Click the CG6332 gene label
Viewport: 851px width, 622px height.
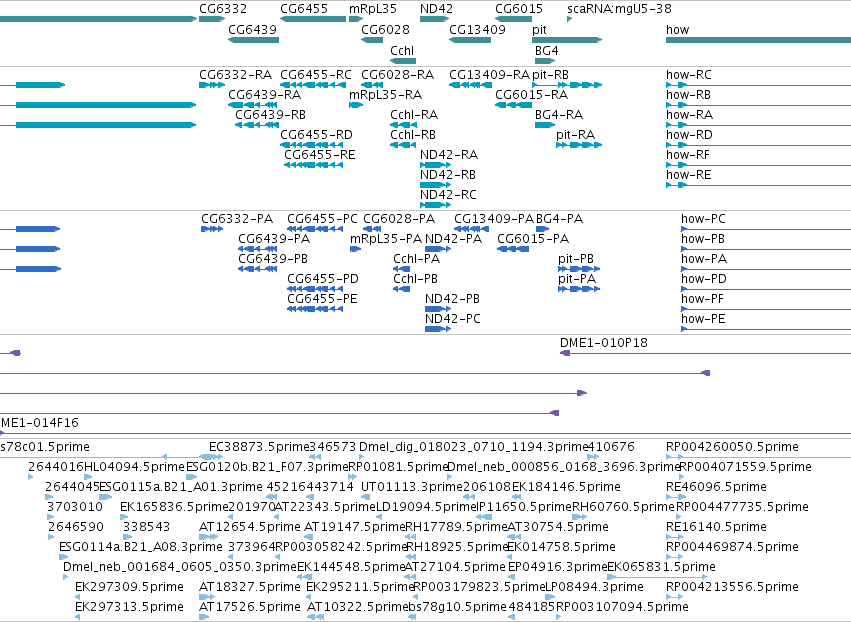tap(223, 9)
